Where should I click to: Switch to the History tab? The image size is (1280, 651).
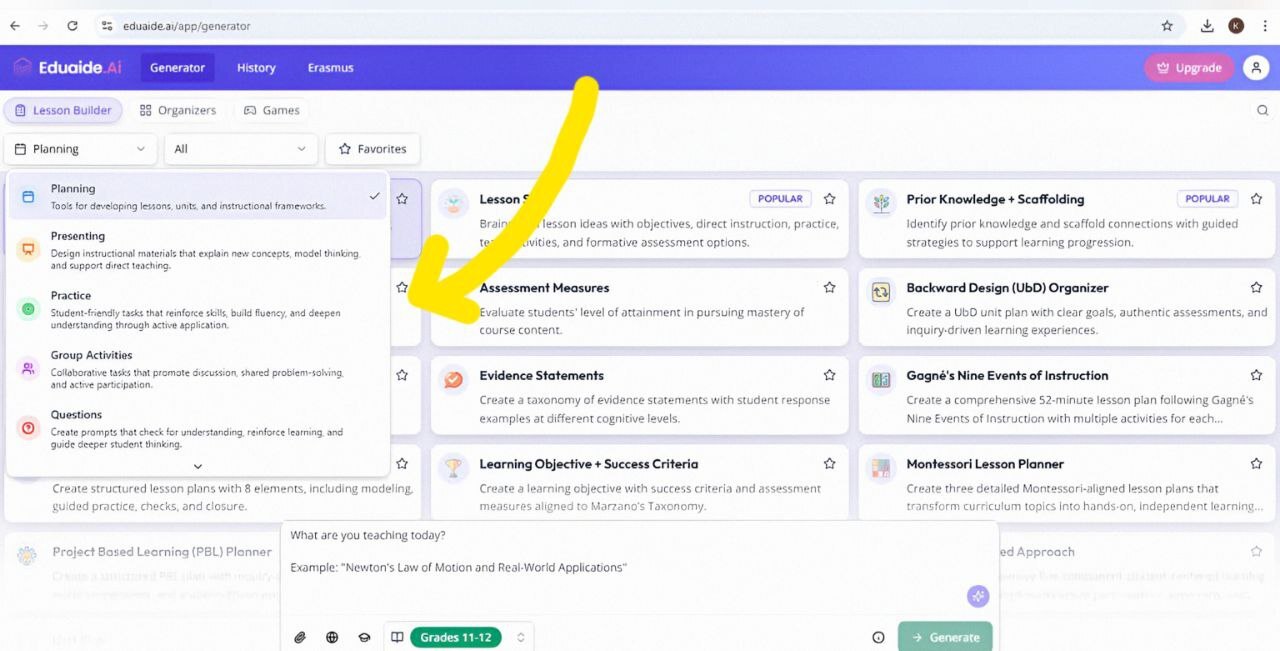click(x=256, y=68)
